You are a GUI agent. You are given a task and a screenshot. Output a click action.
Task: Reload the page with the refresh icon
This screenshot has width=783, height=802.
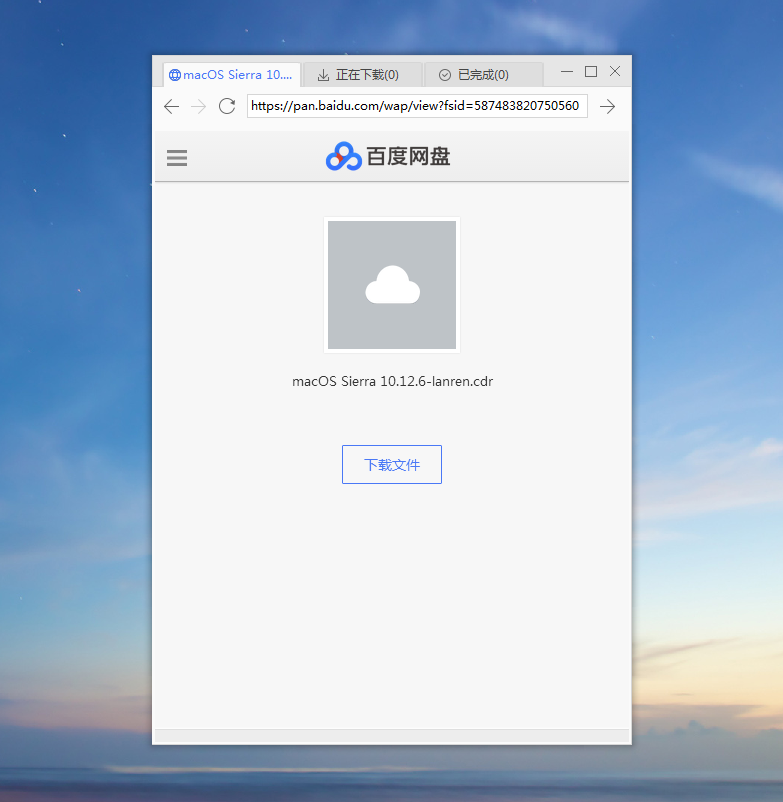(x=227, y=106)
